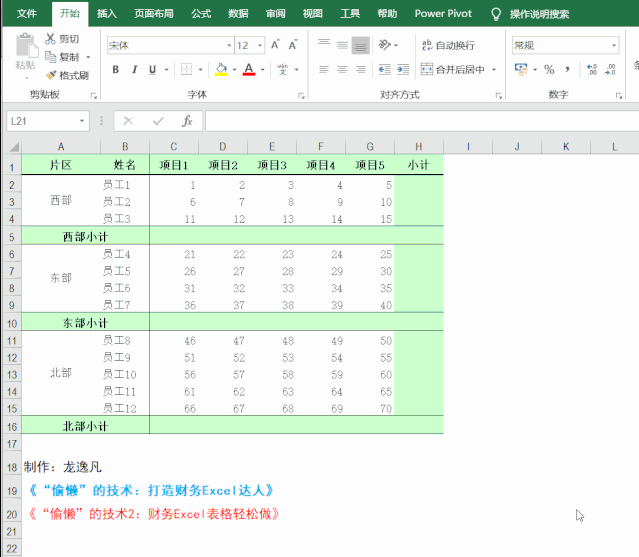Toggle Underline formatting
This screenshot has height=557, width=639.
[152, 70]
